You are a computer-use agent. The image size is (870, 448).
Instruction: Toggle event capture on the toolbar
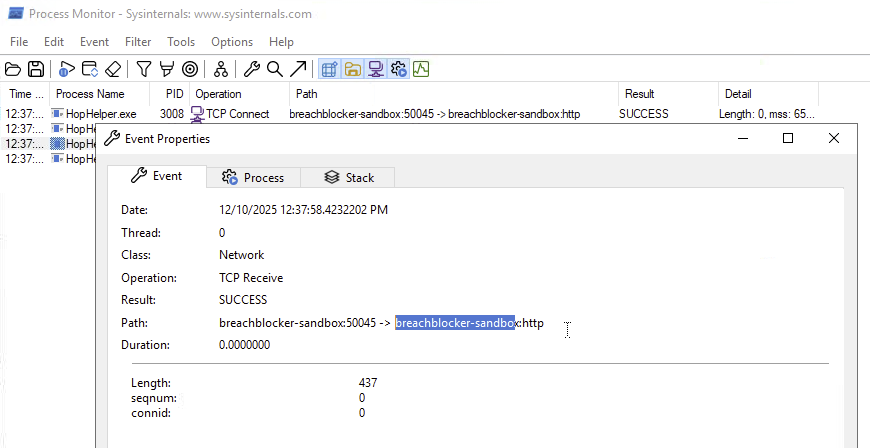tap(67, 69)
